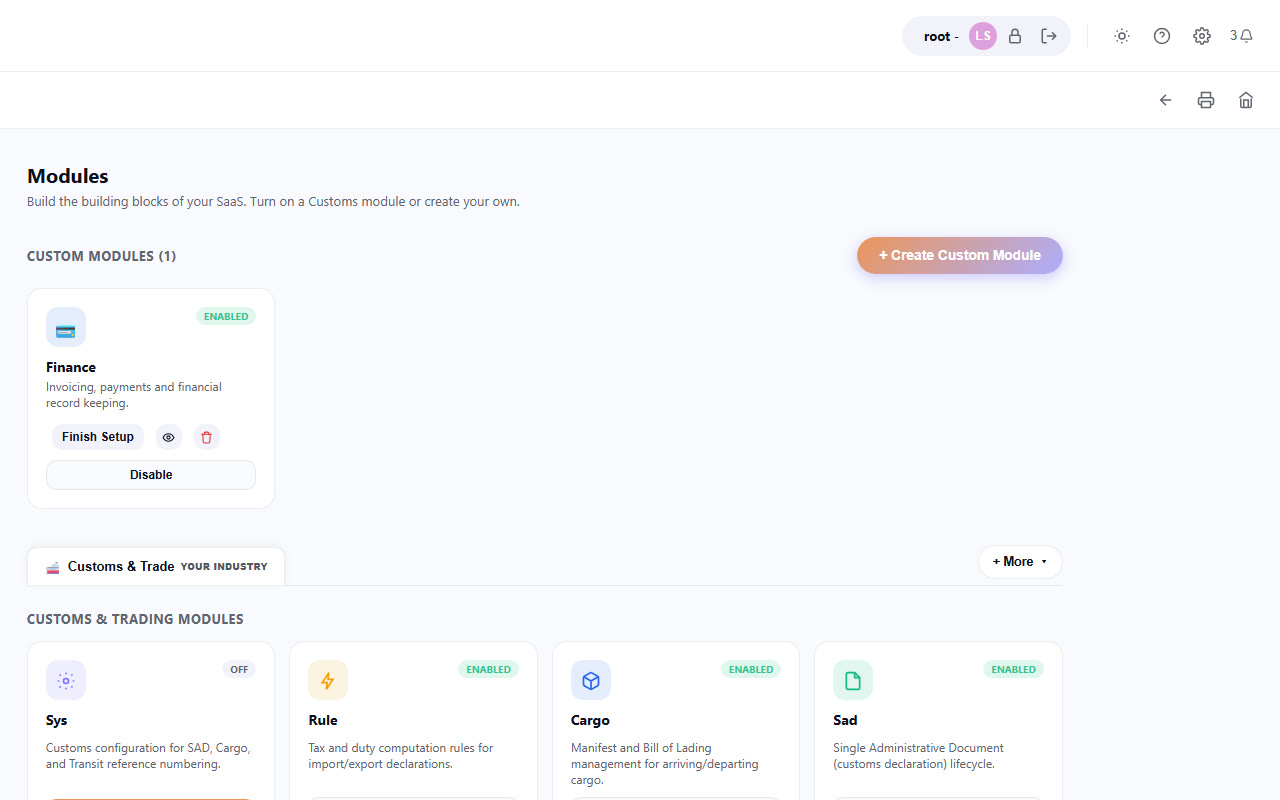The image size is (1280, 800).
Task: Click the Sad module title
Action: click(845, 720)
